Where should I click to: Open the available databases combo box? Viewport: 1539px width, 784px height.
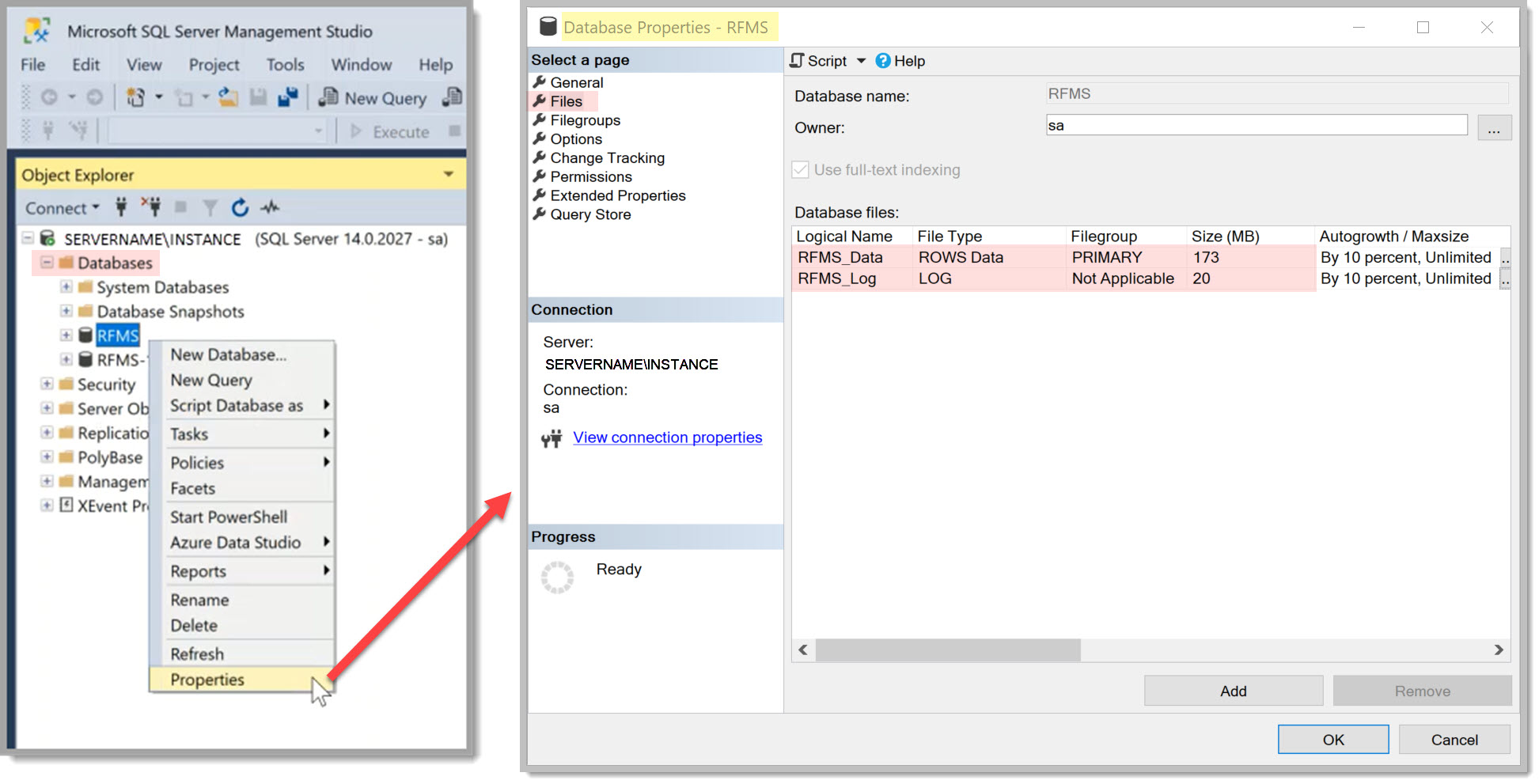(217, 131)
